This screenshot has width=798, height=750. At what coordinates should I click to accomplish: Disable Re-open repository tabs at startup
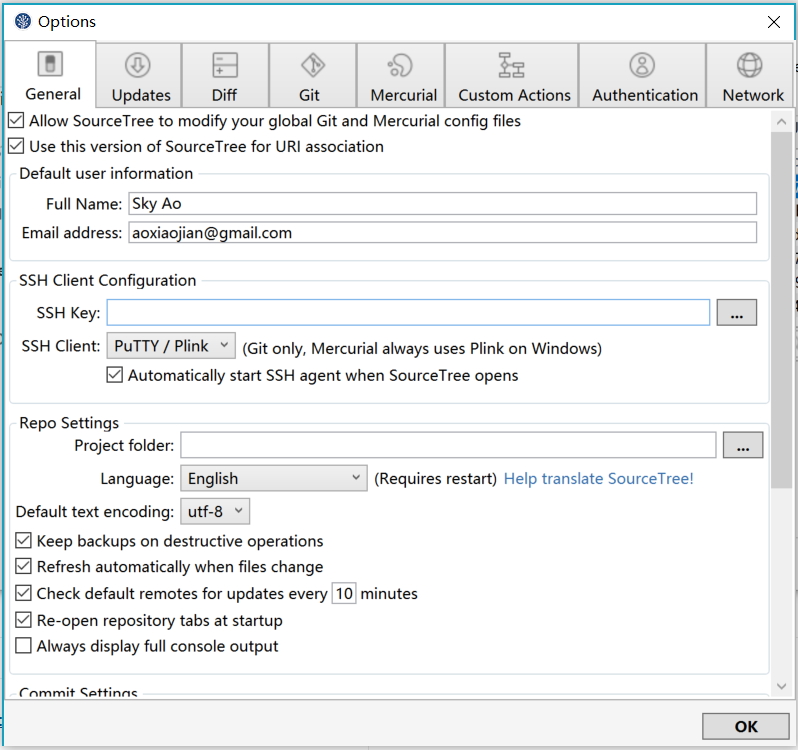pos(24,620)
